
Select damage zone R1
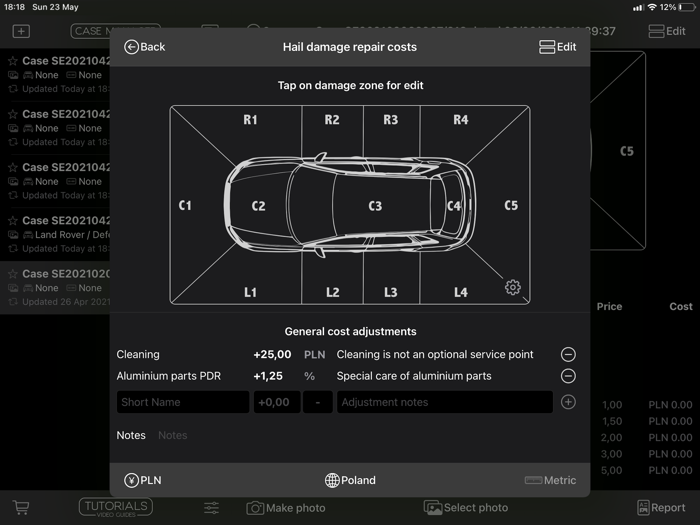pos(250,120)
